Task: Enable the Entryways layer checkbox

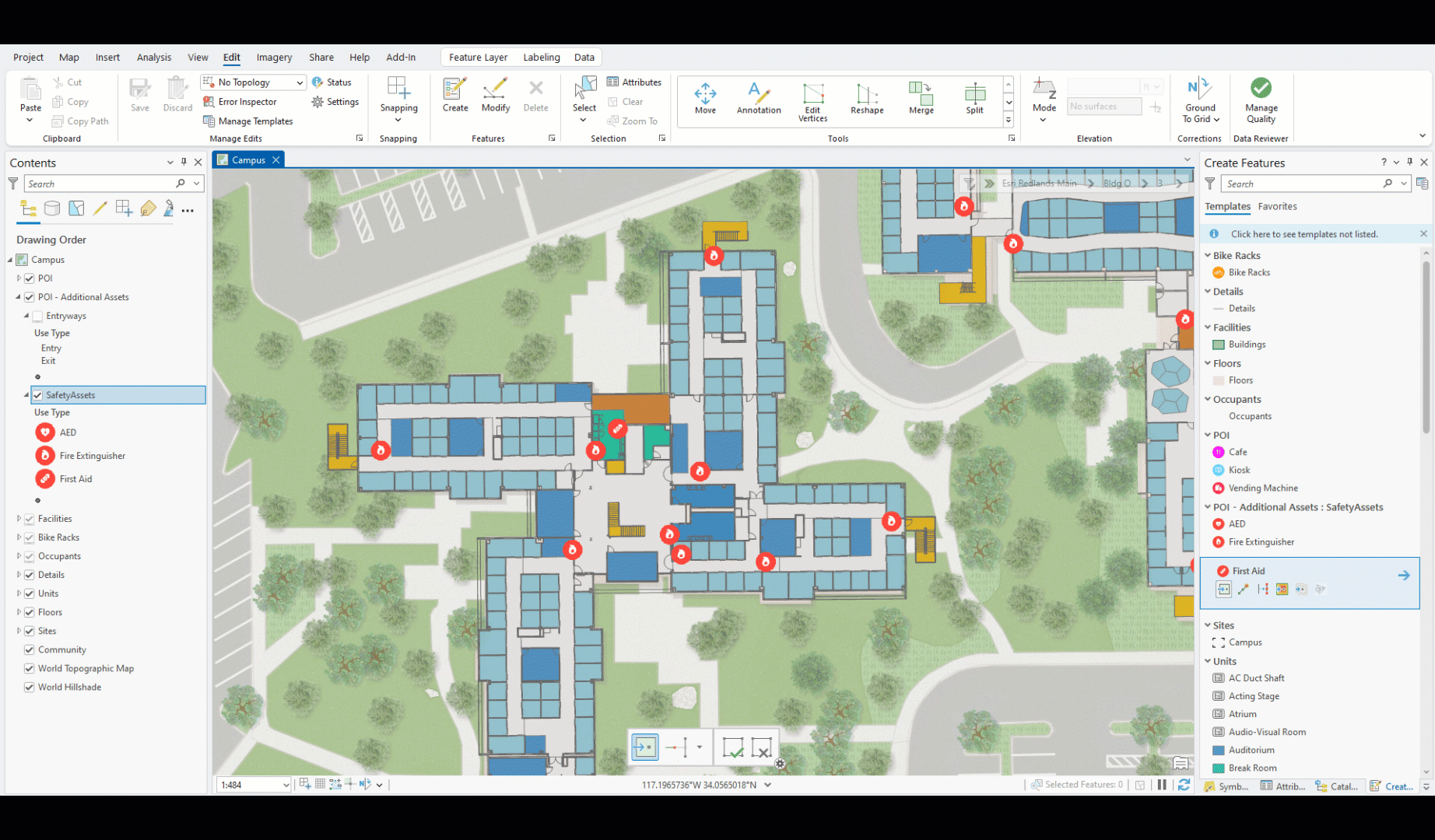Action: coord(37,316)
